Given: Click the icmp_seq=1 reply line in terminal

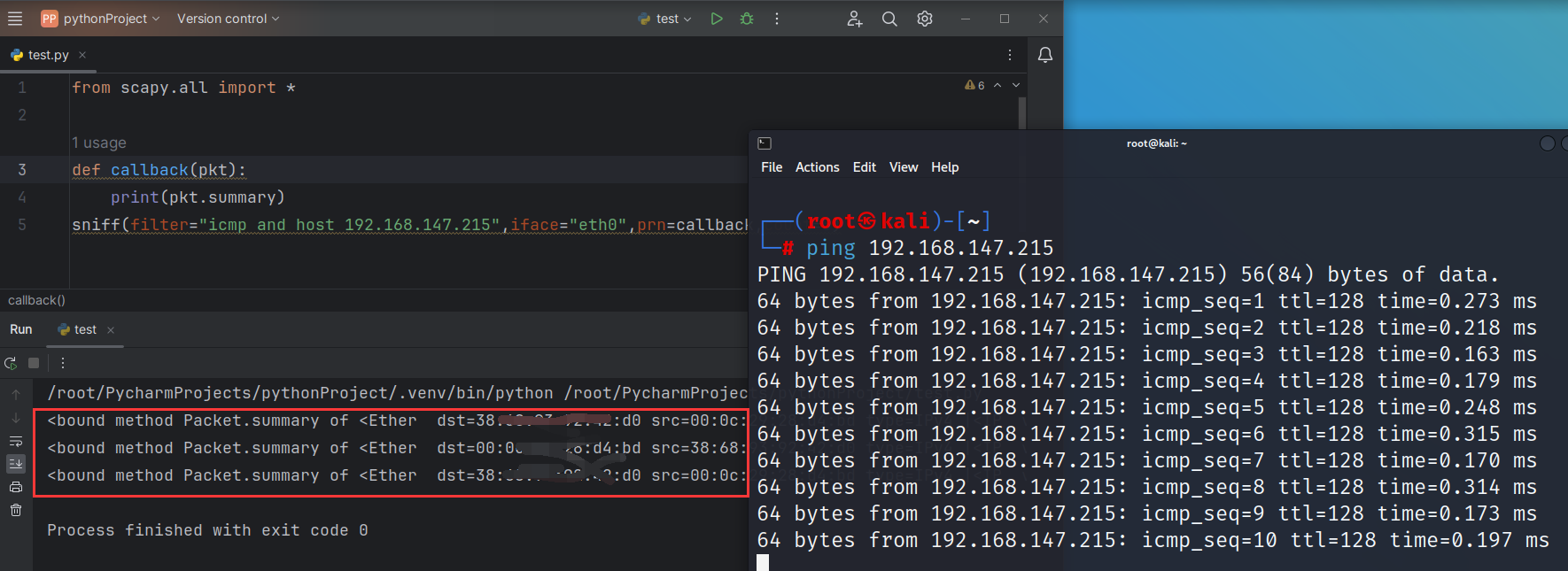Looking at the screenshot, I should (x=1147, y=301).
